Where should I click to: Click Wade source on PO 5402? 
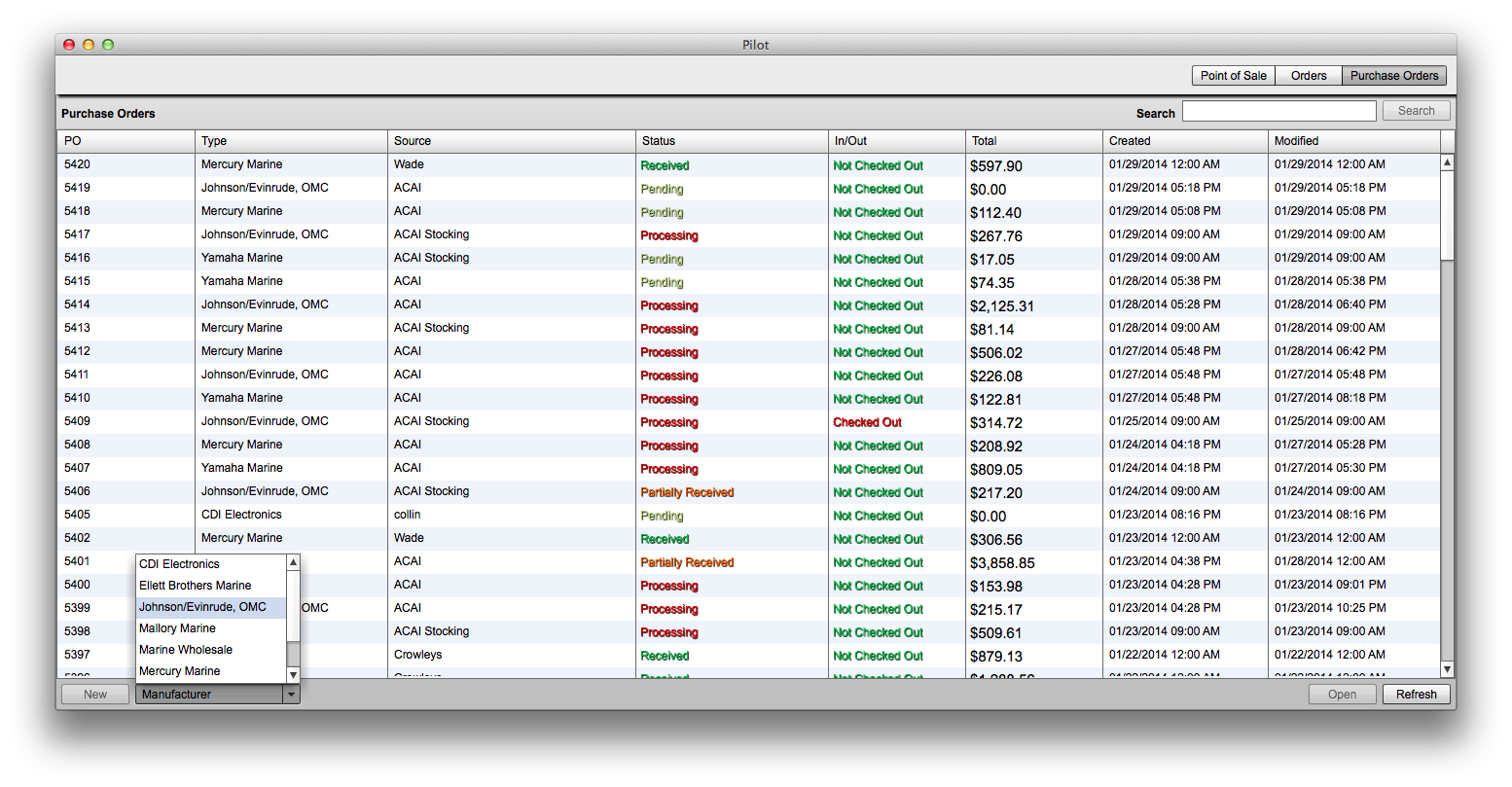(x=409, y=538)
